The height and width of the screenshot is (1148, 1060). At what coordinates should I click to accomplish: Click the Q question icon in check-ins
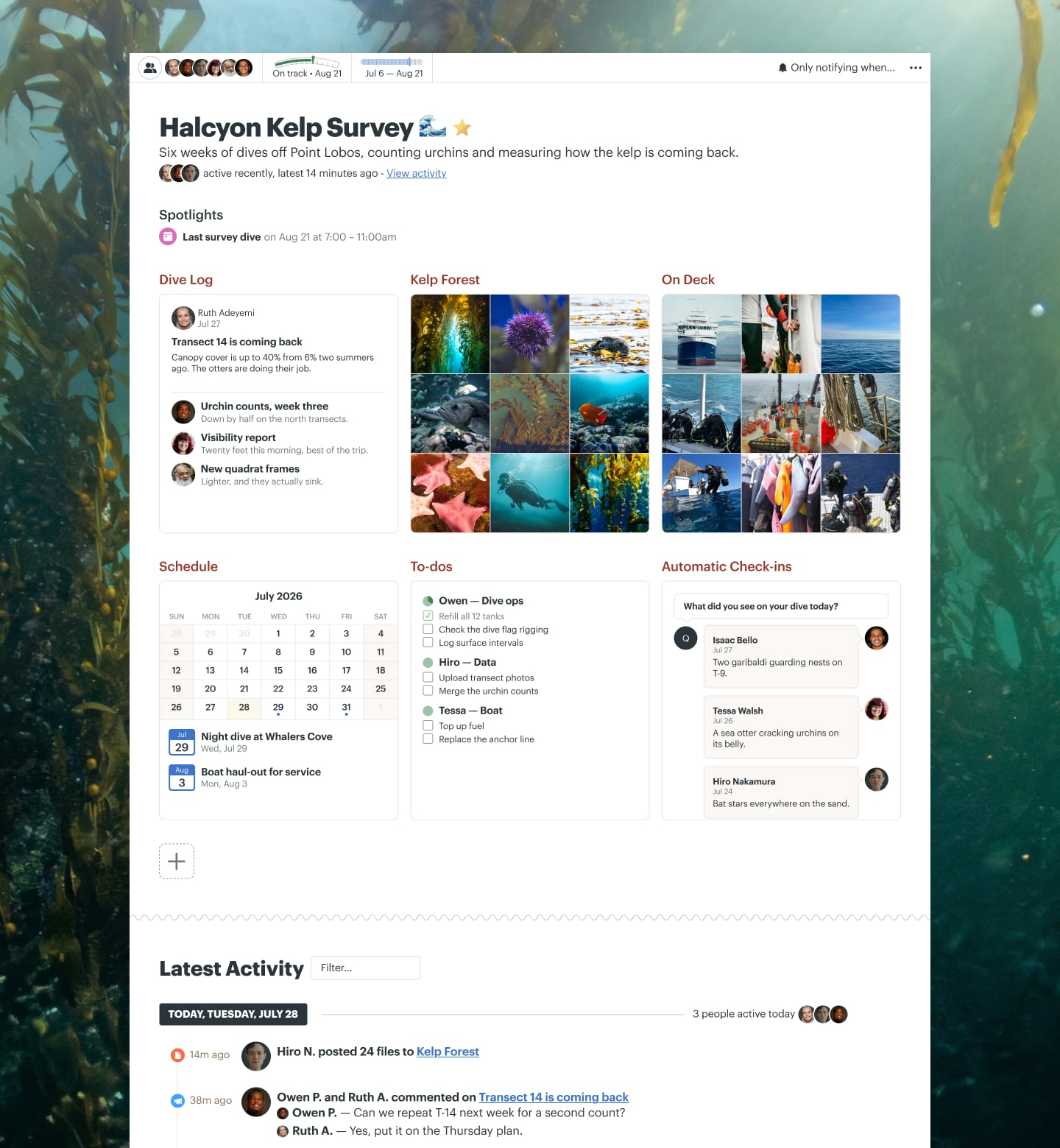(685, 638)
